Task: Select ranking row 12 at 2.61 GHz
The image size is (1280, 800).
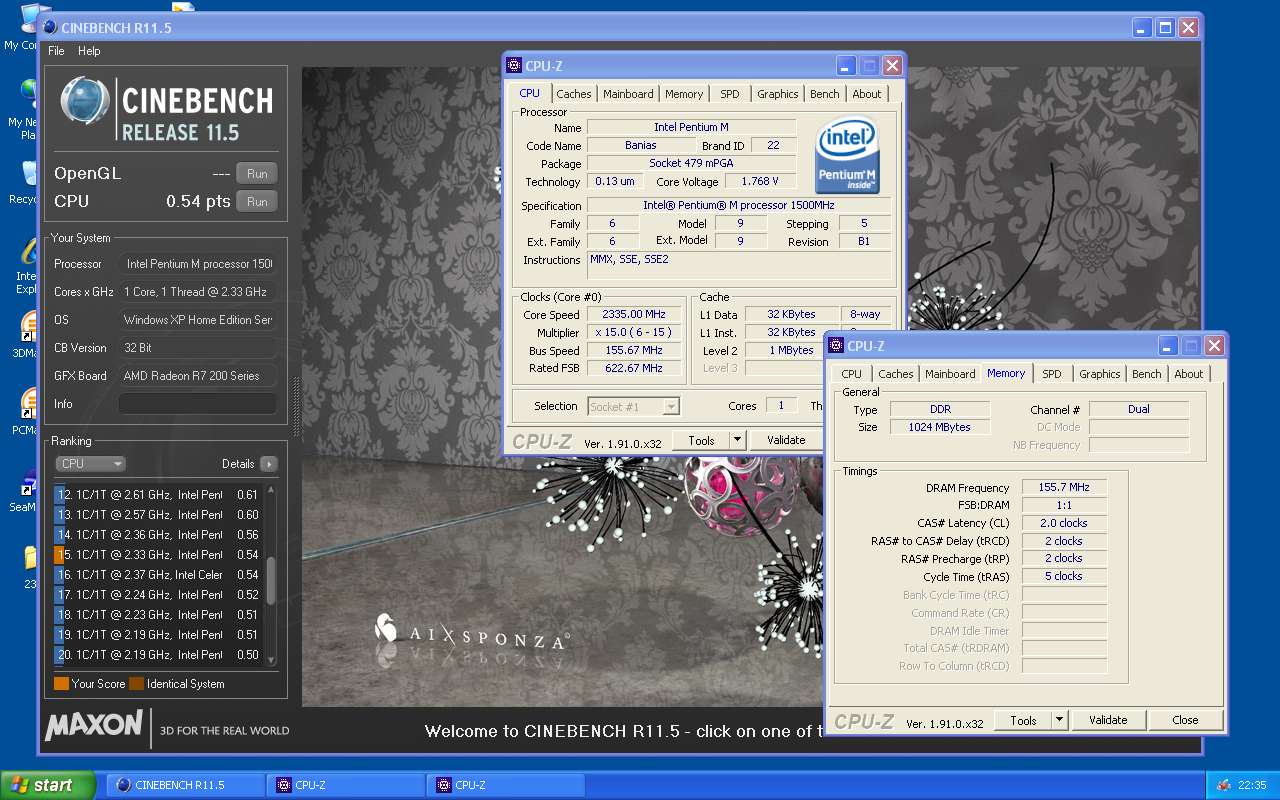Action: [158, 495]
